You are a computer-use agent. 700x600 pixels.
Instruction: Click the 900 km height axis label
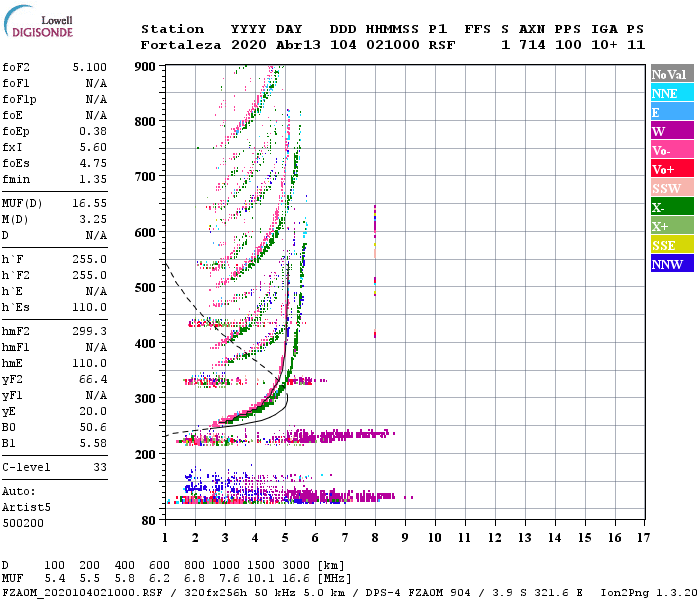tap(145, 67)
